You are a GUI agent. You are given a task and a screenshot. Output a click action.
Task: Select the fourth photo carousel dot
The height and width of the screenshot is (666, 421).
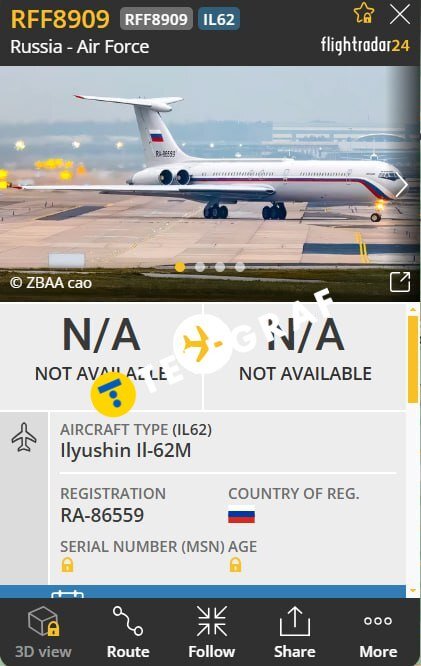pos(240,267)
